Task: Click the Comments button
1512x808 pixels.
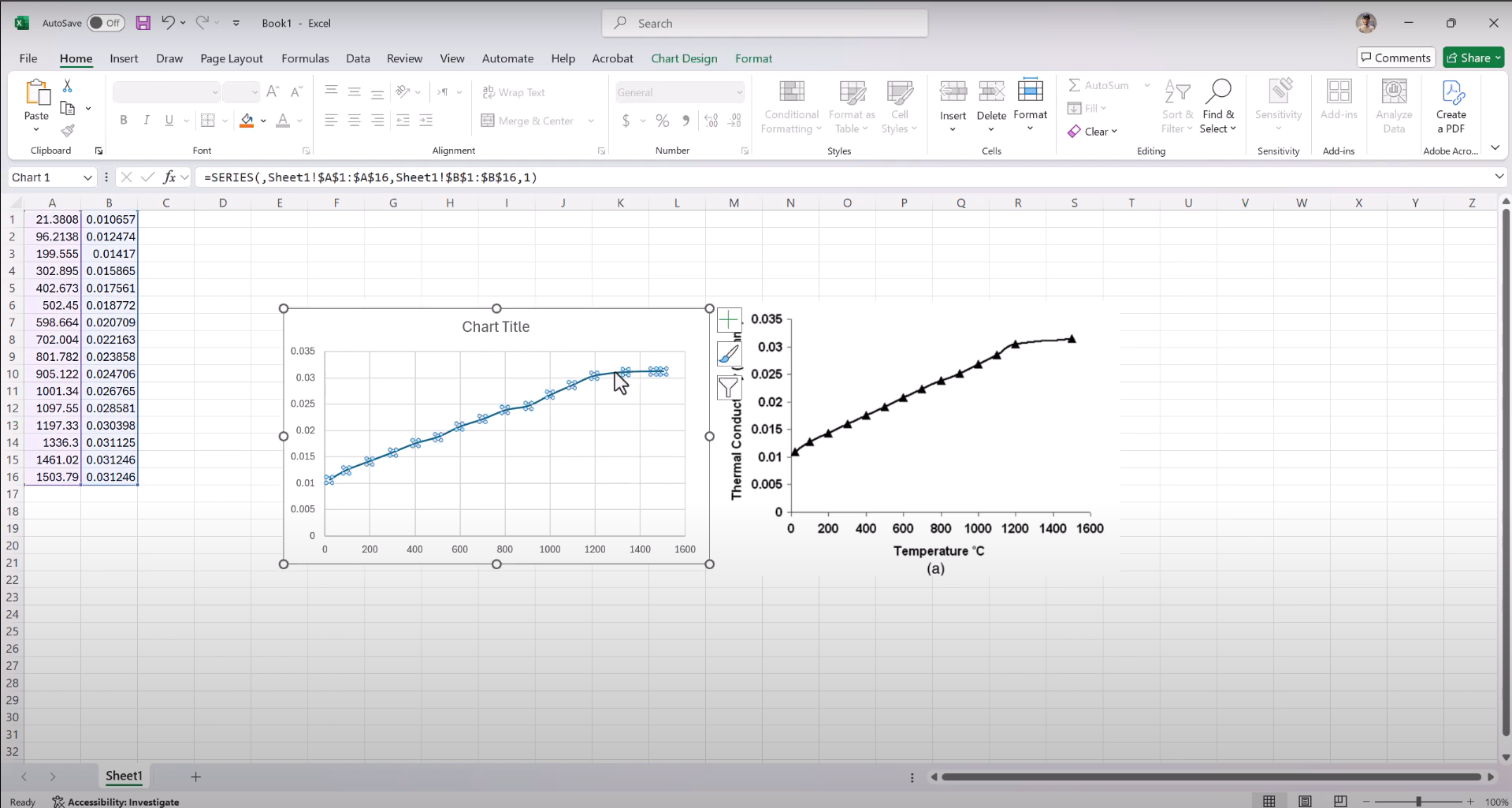Action: [x=1395, y=57]
